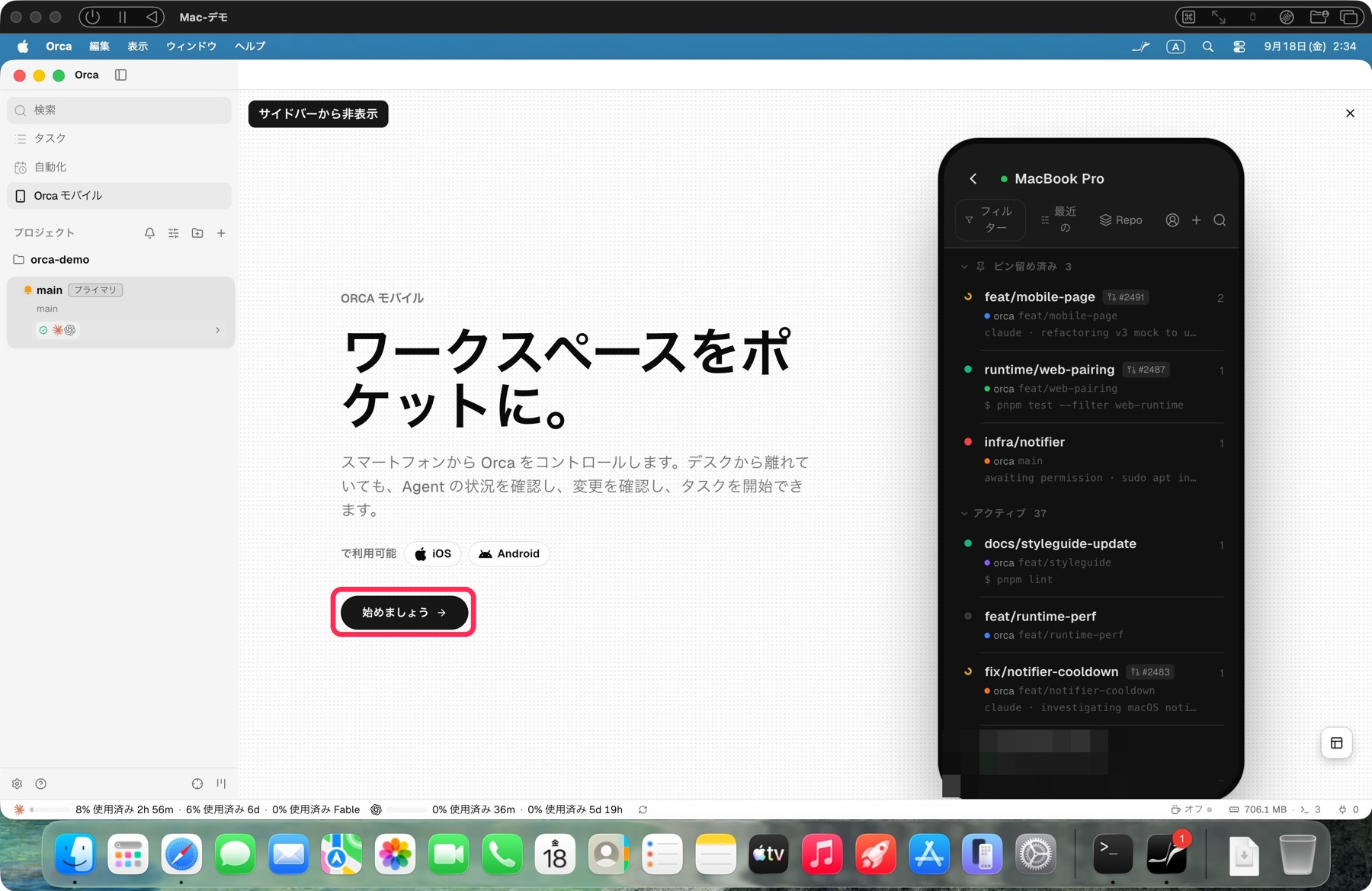Viewport: 1372px width, 891px height.
Task: Open settings gear at sidebar bottom
Action: 17,784
